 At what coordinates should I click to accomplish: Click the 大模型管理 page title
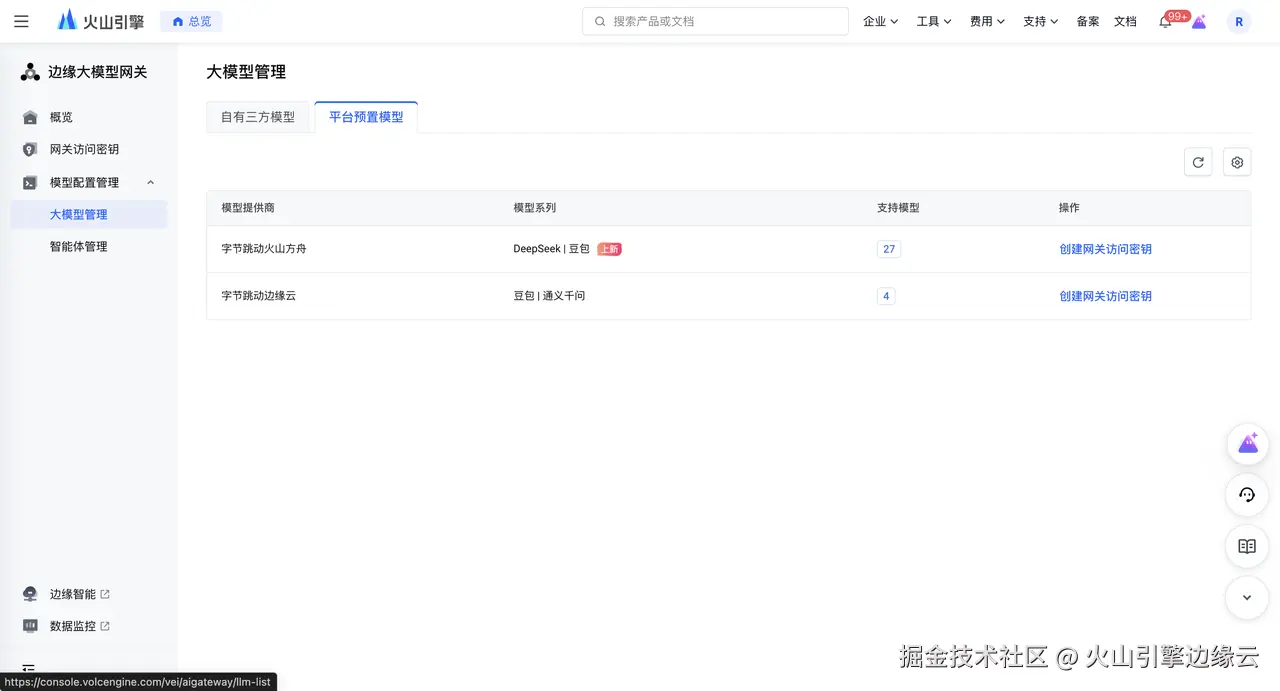(x=246, y=72)
